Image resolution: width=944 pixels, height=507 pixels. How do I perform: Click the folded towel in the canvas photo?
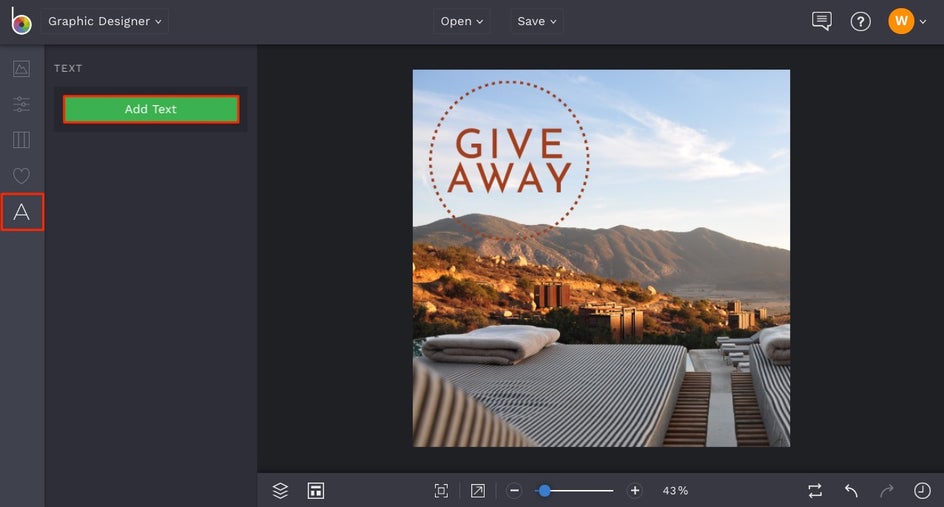[491, 344]
